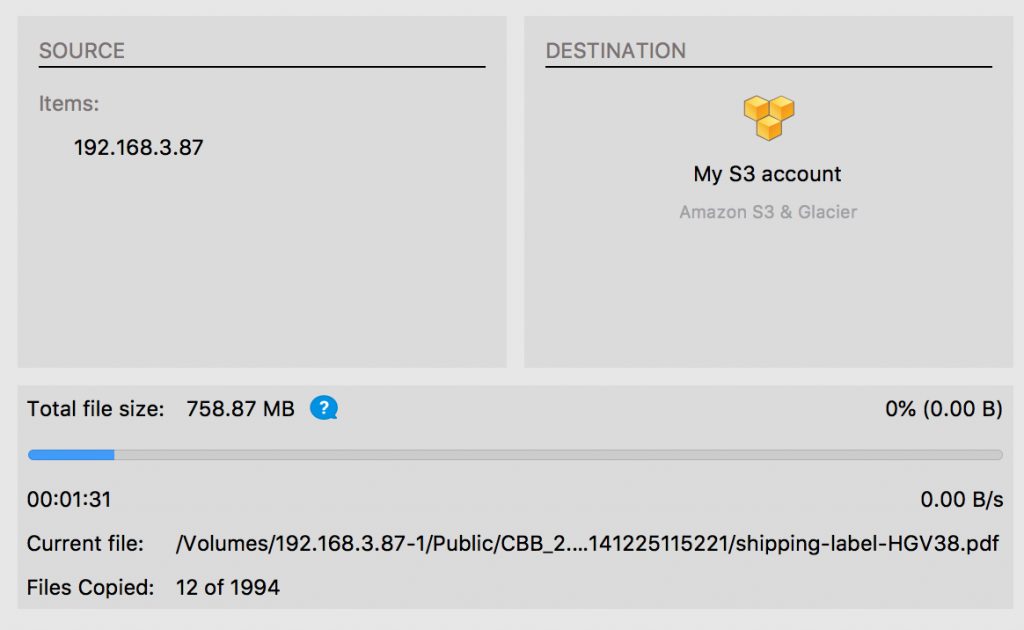Click the 12 of 1994 count
This screenshot has height=630, width=1024.
point(227,588)
